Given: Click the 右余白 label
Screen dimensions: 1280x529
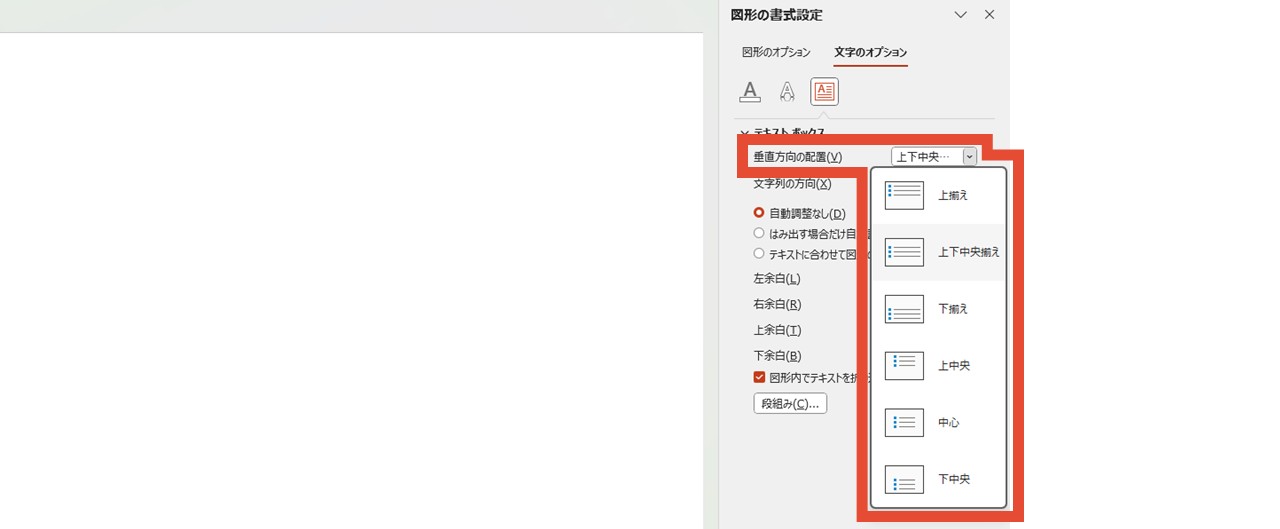Looking at the screenshot, I should pyautogui.click(x=777, y=304).
